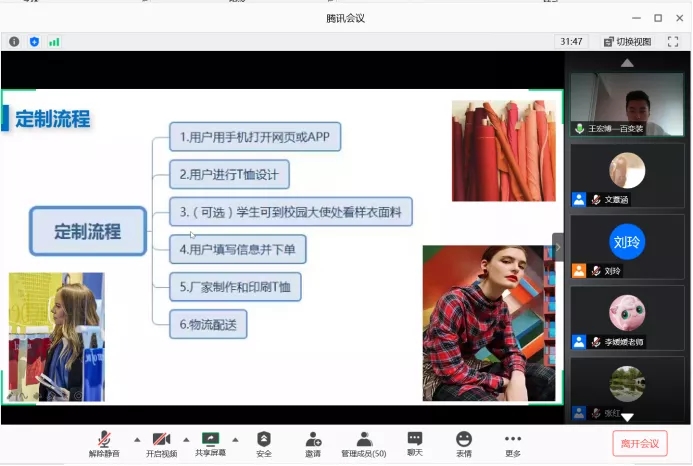Open the 表情 emoji reactions
Image resolution: width=693 pixels, height=466 pixels.
tap(464, 444)
